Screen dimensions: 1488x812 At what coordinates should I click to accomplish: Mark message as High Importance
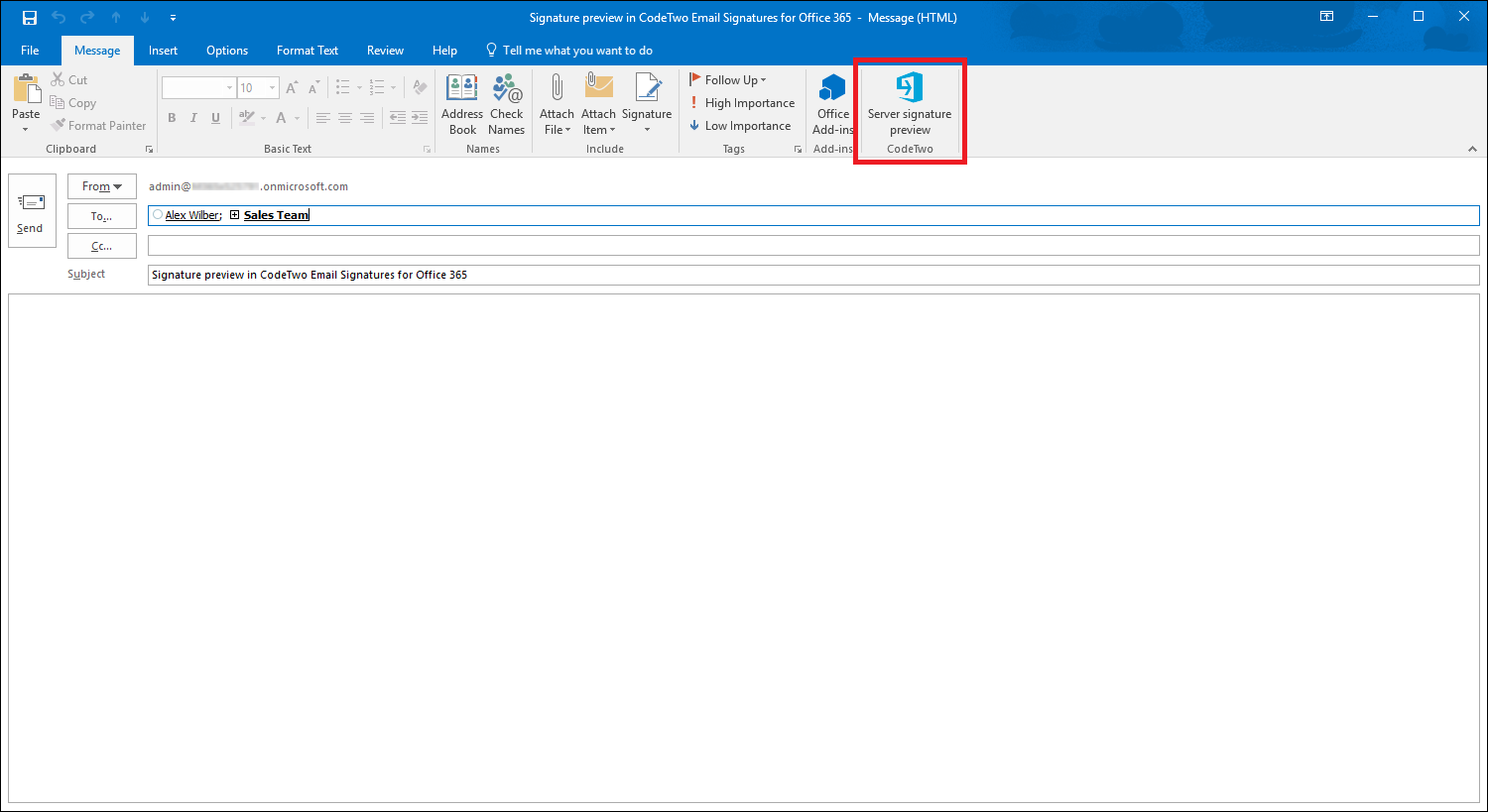coord(742,102)
